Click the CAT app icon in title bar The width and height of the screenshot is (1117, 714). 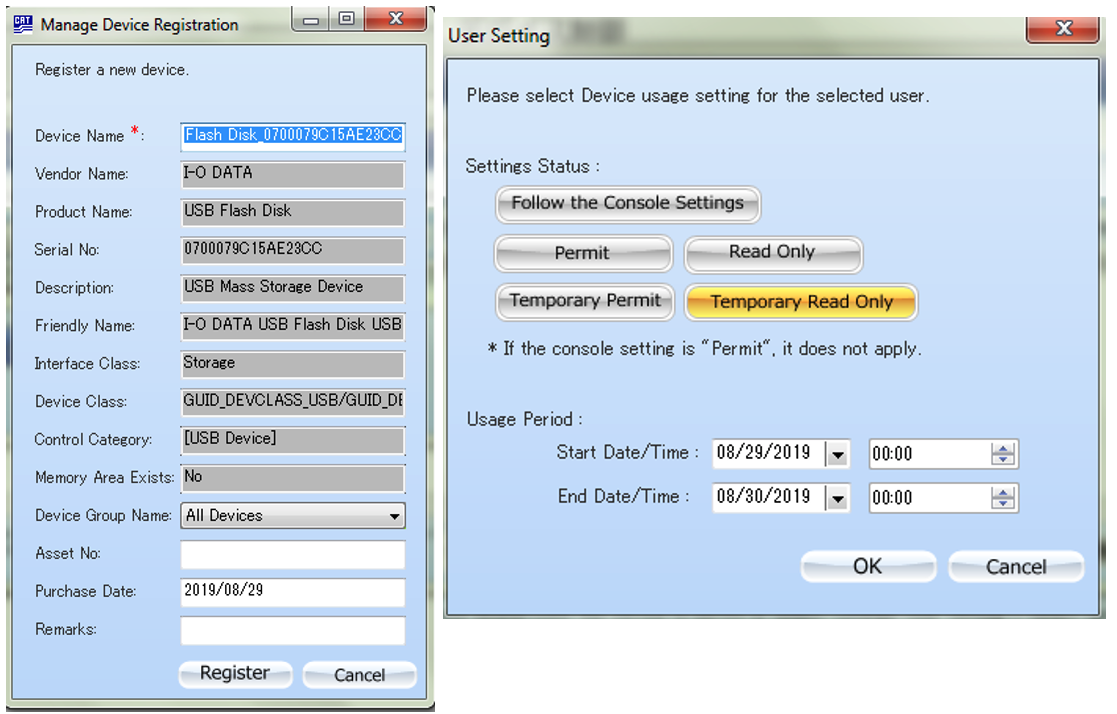point(22,24)
